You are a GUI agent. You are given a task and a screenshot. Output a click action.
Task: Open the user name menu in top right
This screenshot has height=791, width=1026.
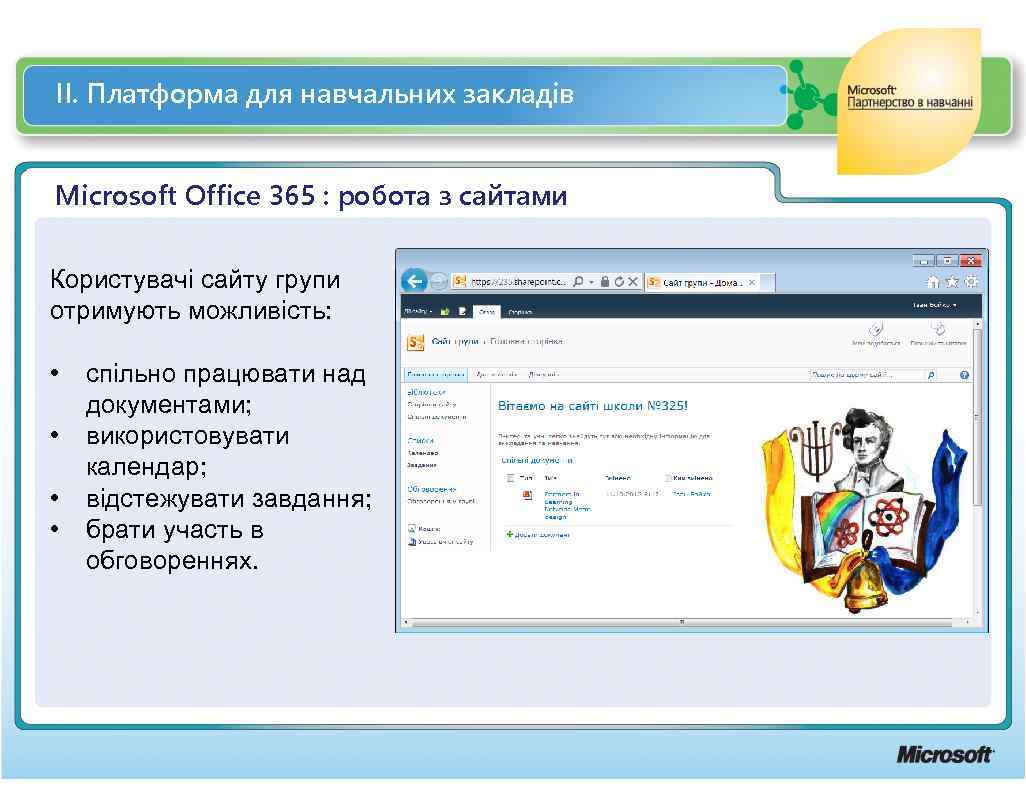pyautogui.click(x=934, y=306)
